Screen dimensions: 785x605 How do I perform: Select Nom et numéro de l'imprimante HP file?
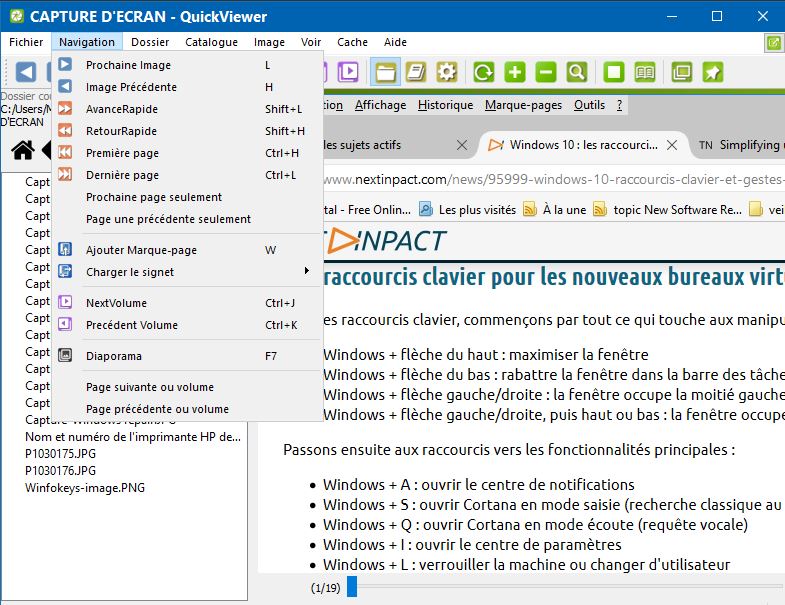133,437
